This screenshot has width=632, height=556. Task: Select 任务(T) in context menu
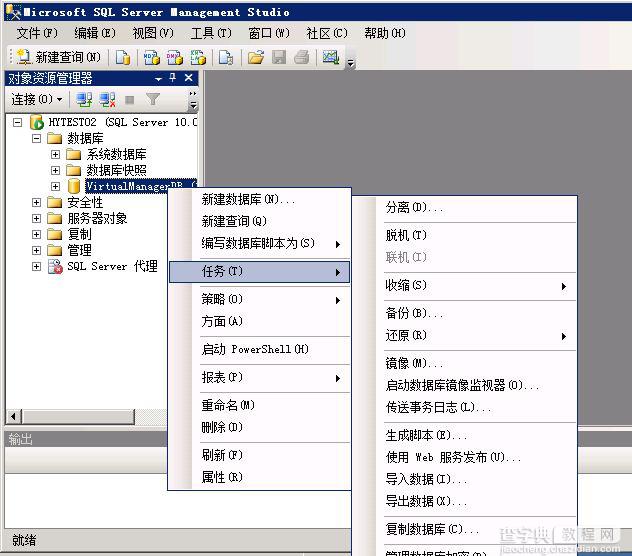[x=259, y=271]
